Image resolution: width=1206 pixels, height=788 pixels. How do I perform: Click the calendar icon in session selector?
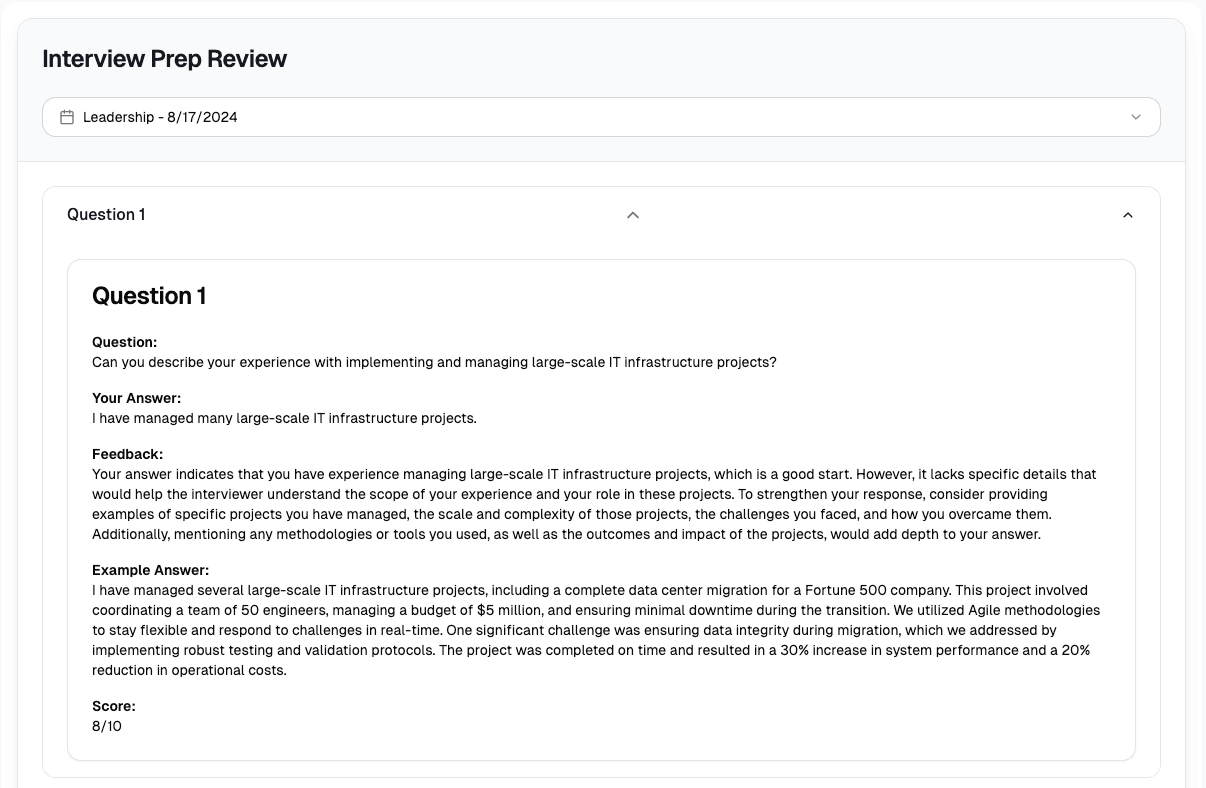(x=67, y=117)
